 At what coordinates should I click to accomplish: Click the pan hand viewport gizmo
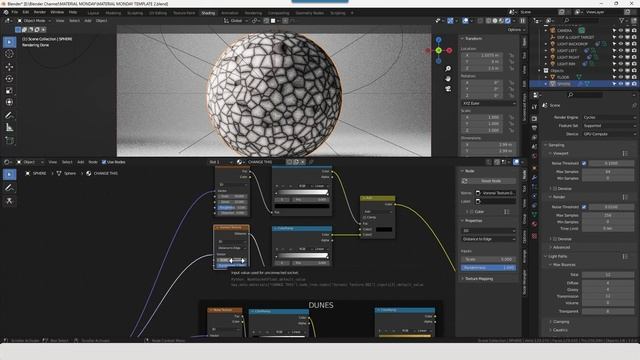[448, 78]
